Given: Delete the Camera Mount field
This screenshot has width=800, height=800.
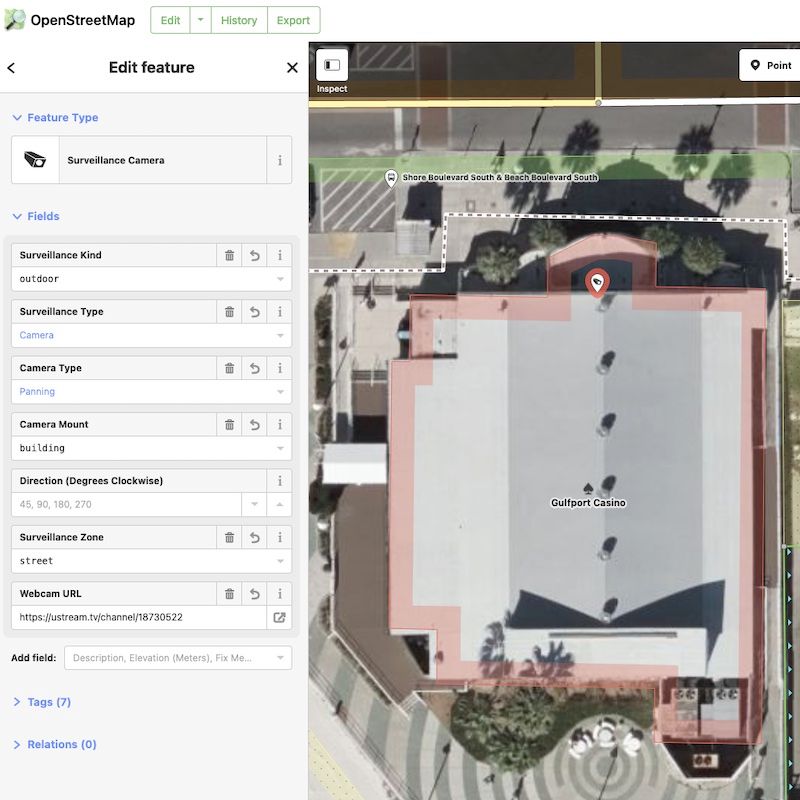Looking at the screenshot, I should [x=230, y=424].
